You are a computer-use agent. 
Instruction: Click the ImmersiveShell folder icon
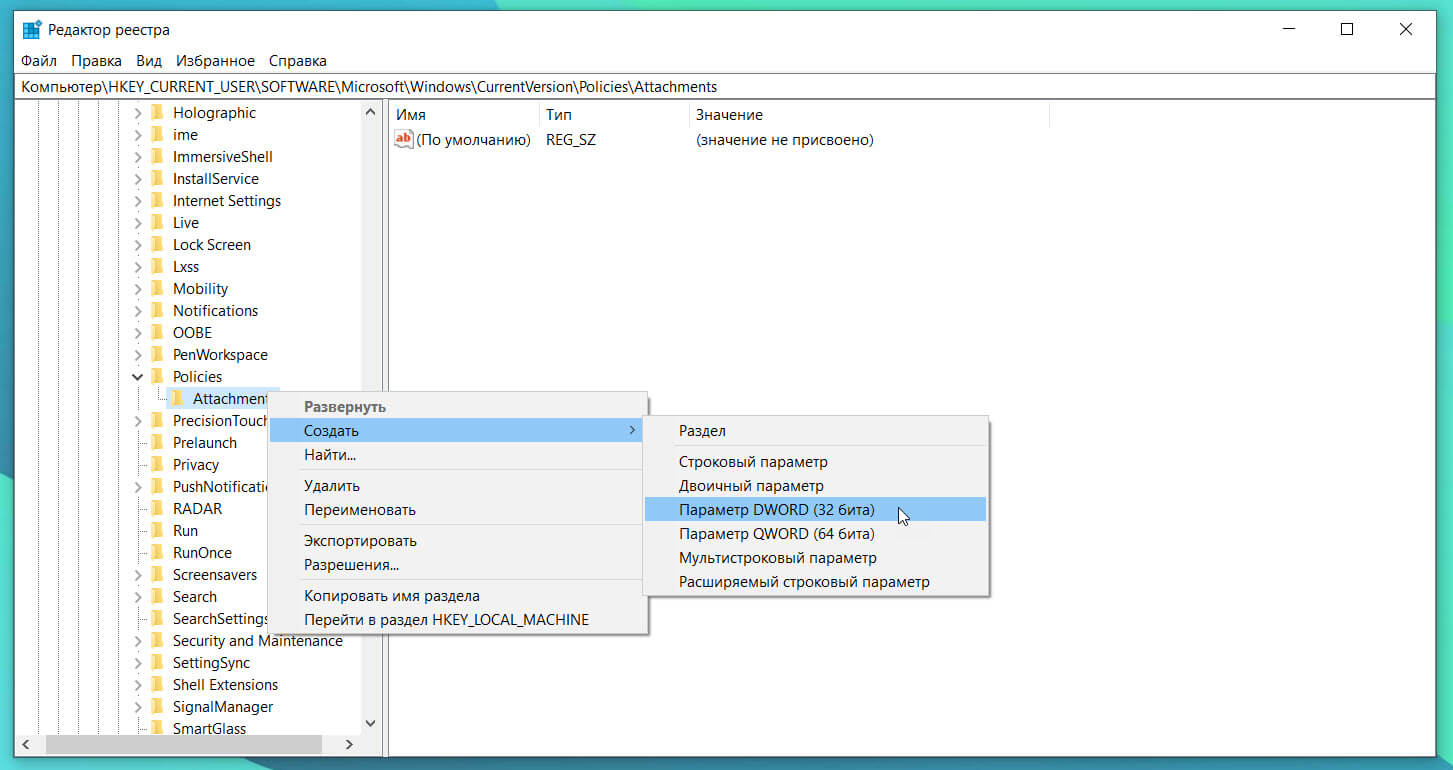pyautogui.click(x=157, y=156)
